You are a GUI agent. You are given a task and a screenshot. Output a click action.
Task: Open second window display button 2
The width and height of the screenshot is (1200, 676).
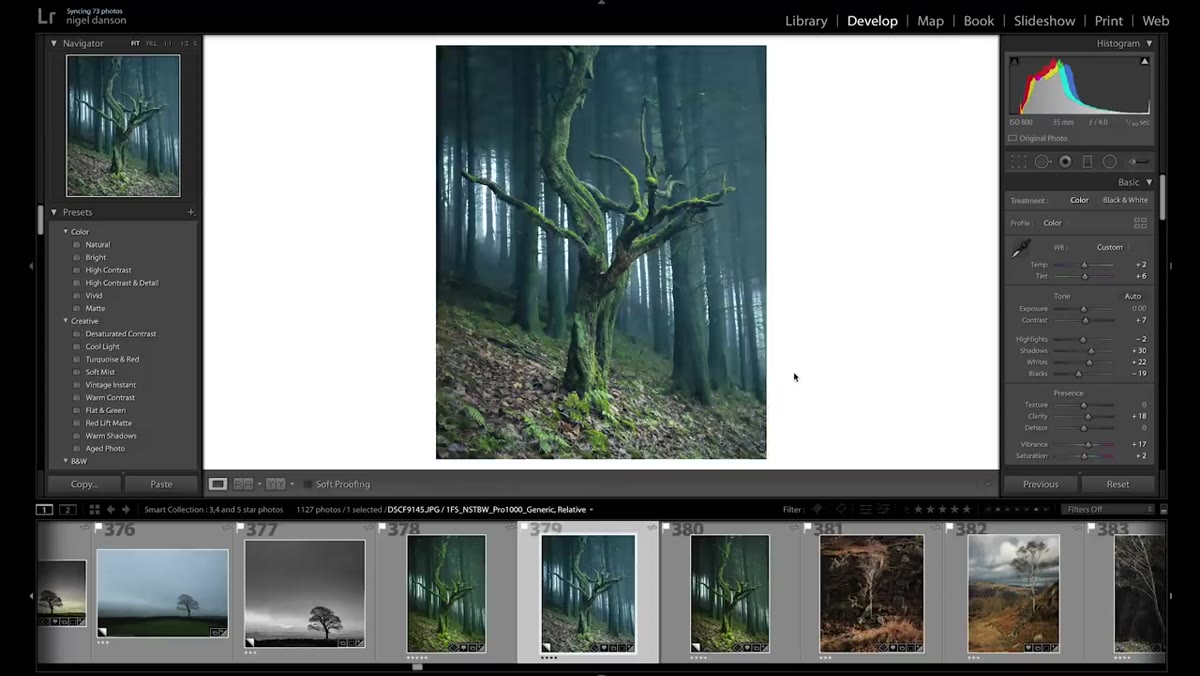coord(67,509)
